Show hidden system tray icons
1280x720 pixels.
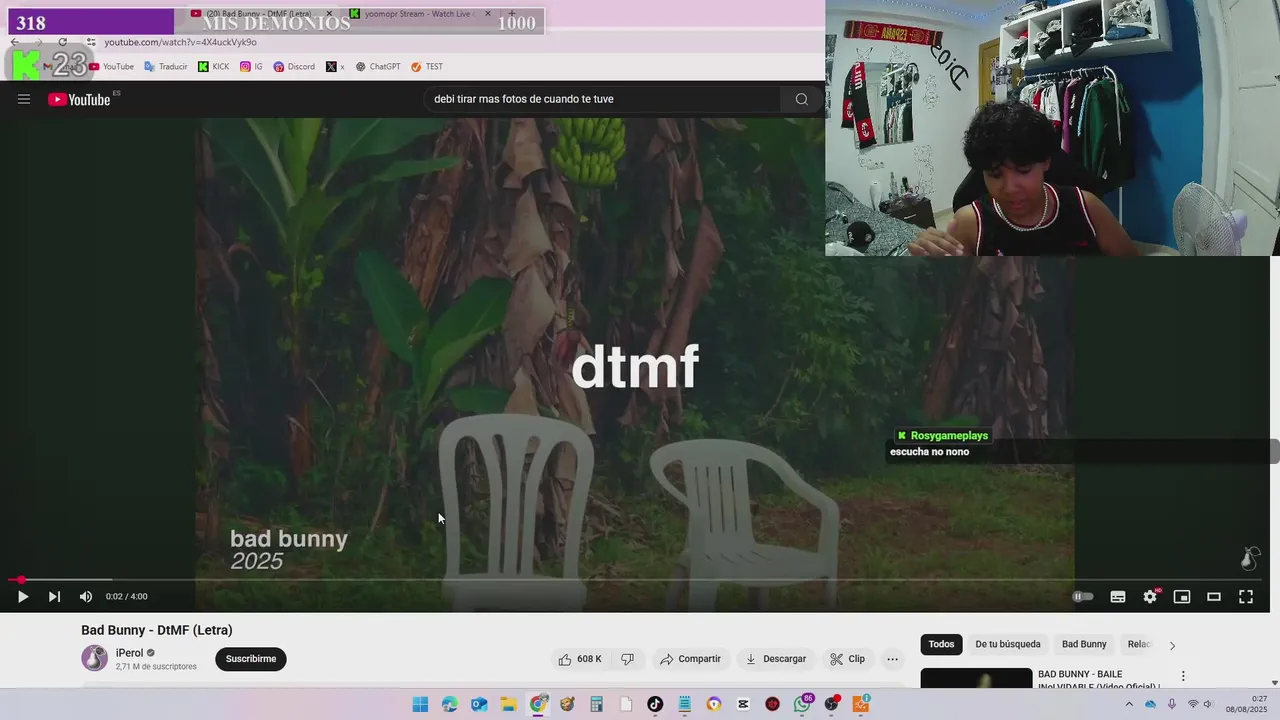point(1129,704)
